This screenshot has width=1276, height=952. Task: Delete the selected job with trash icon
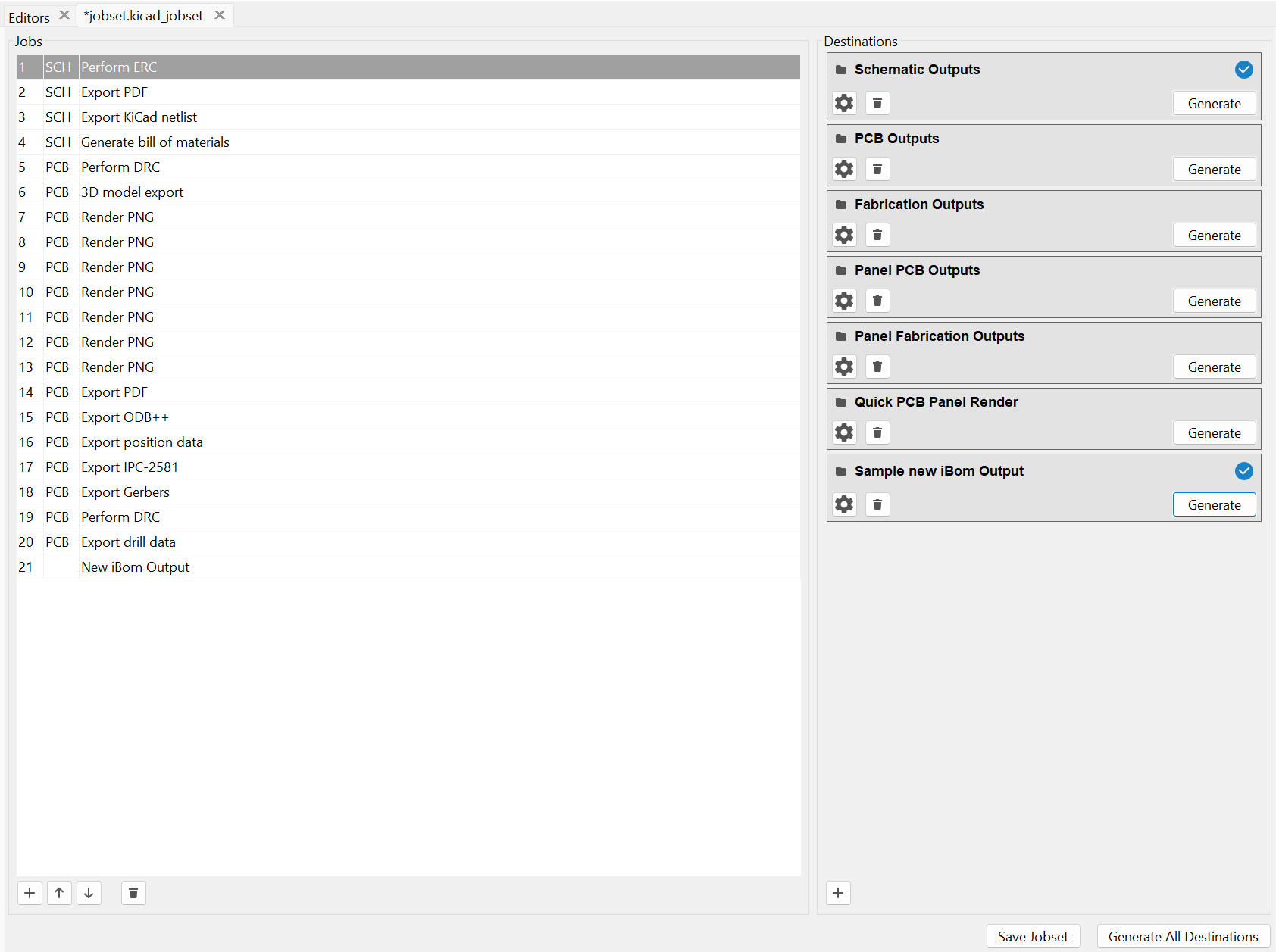[133, 893]
